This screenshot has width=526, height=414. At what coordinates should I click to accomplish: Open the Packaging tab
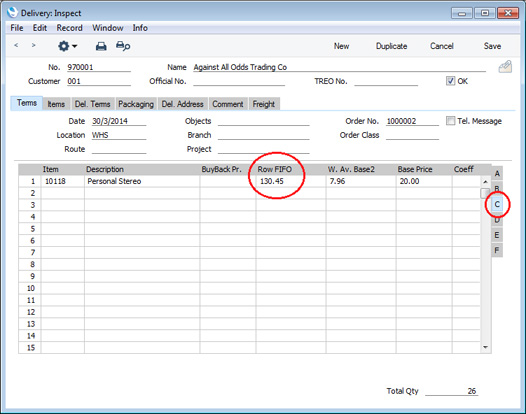(x=136, y=104)
